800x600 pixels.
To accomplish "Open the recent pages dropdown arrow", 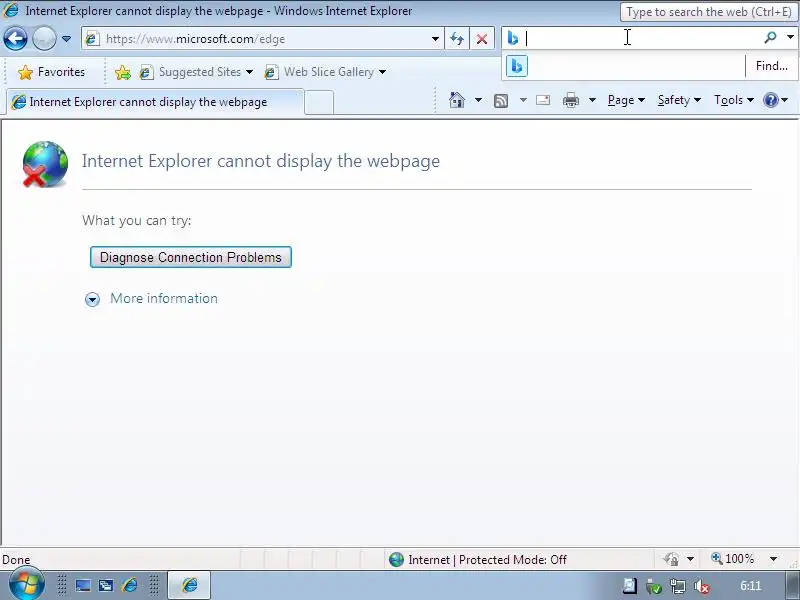I will (66, 39).
